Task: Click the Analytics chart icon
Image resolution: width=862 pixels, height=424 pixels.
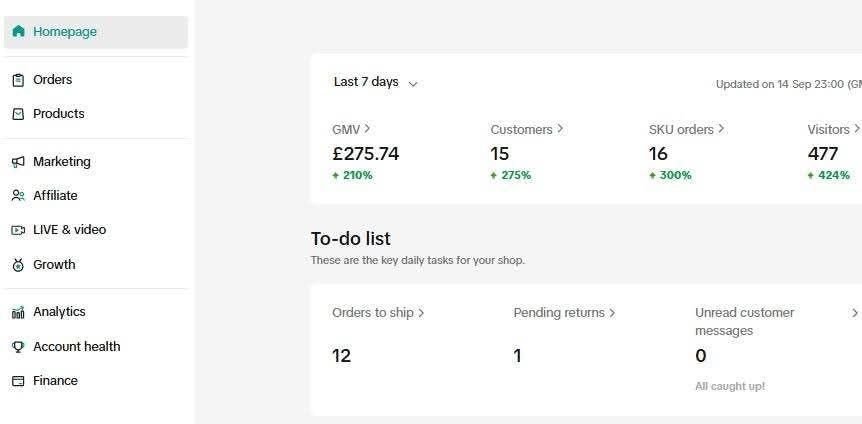Action: click(18, 312)
